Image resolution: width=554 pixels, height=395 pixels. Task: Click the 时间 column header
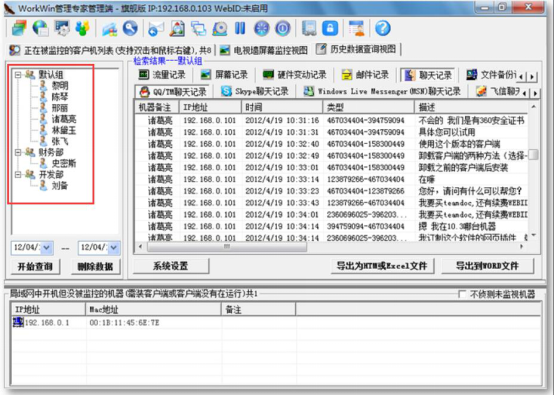coord(282,107)
